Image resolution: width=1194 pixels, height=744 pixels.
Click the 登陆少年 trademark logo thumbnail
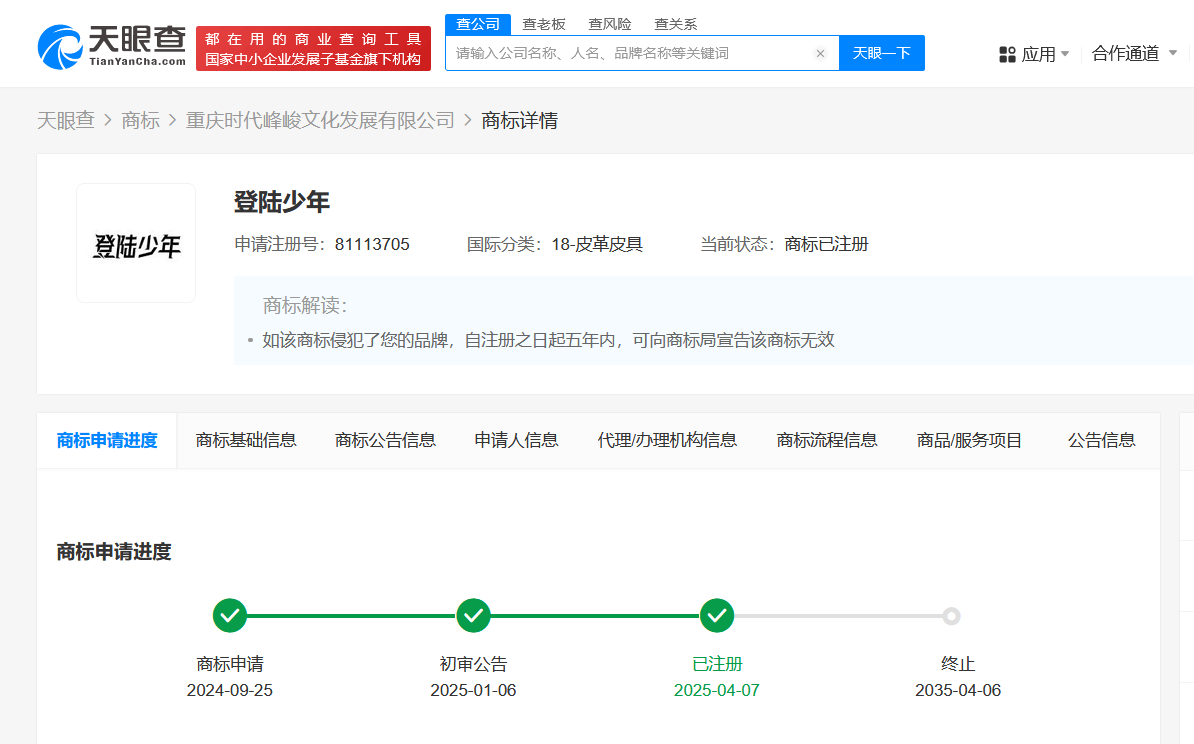[x=136, y=243]
